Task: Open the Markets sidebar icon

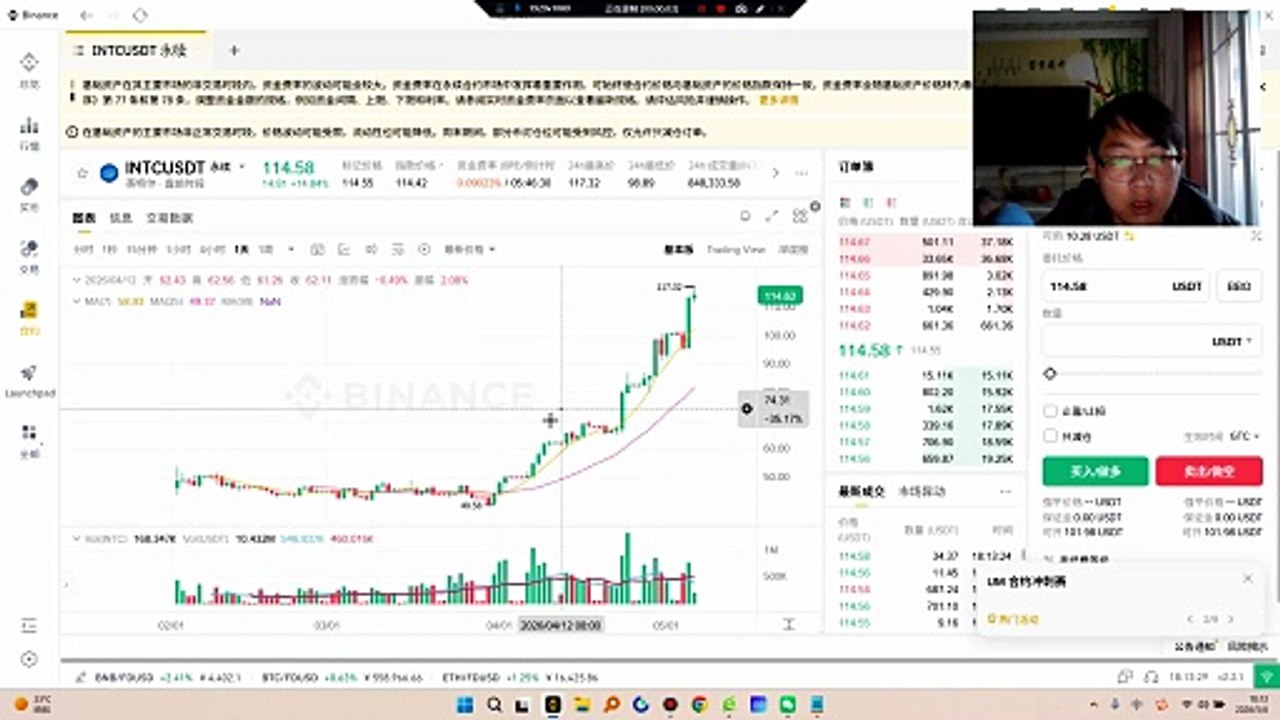Action: (29, 125)
